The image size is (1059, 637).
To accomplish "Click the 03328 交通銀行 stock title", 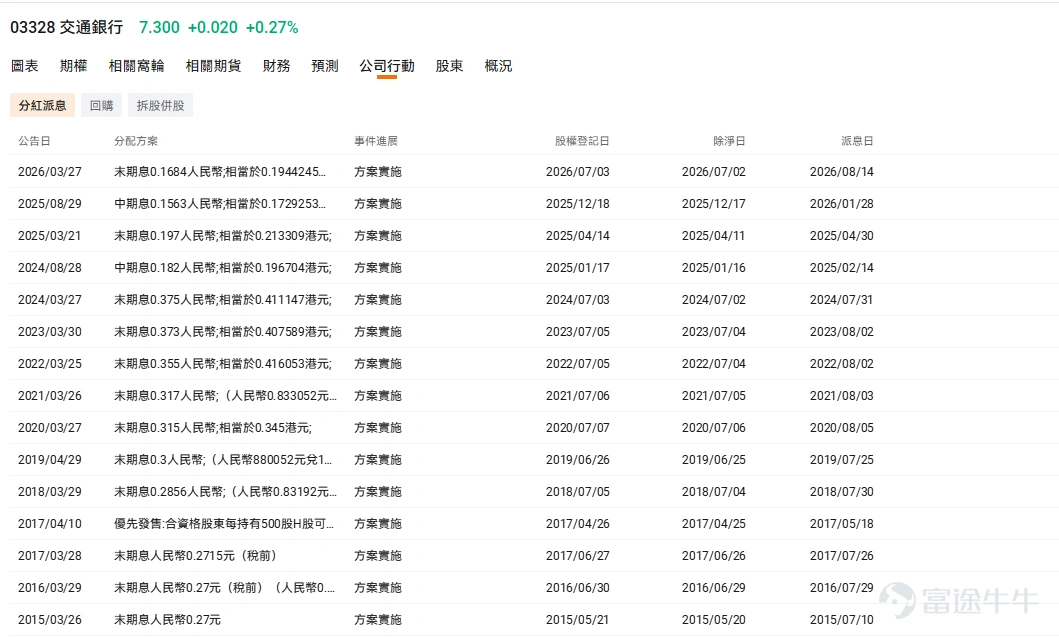I will pos(67,27).
